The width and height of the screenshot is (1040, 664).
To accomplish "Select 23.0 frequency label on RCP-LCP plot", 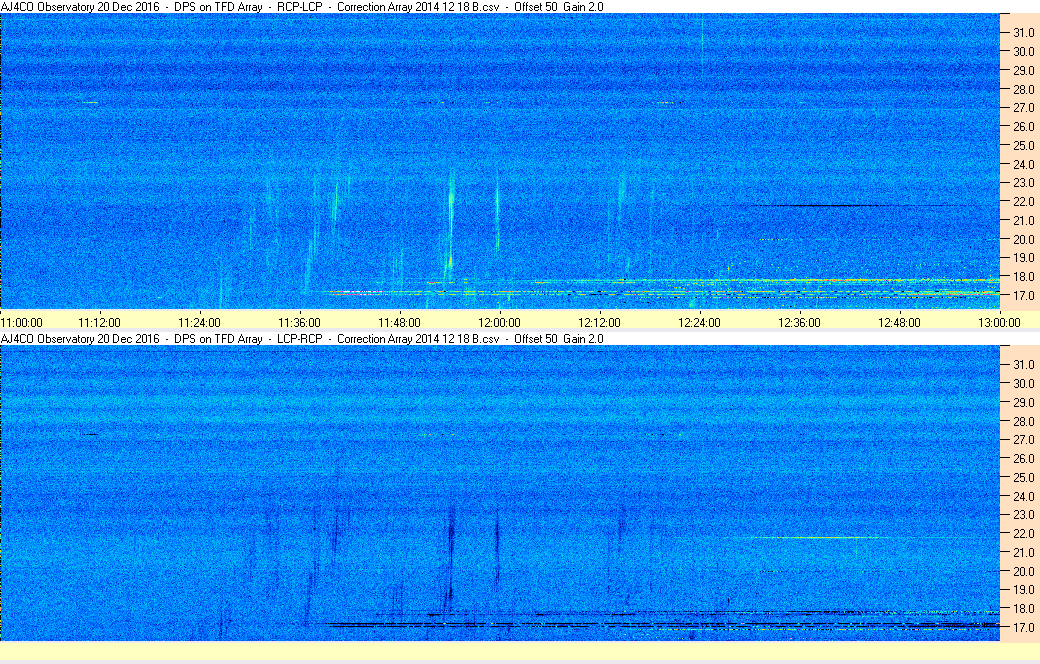I will click(x=1023, y=182).
